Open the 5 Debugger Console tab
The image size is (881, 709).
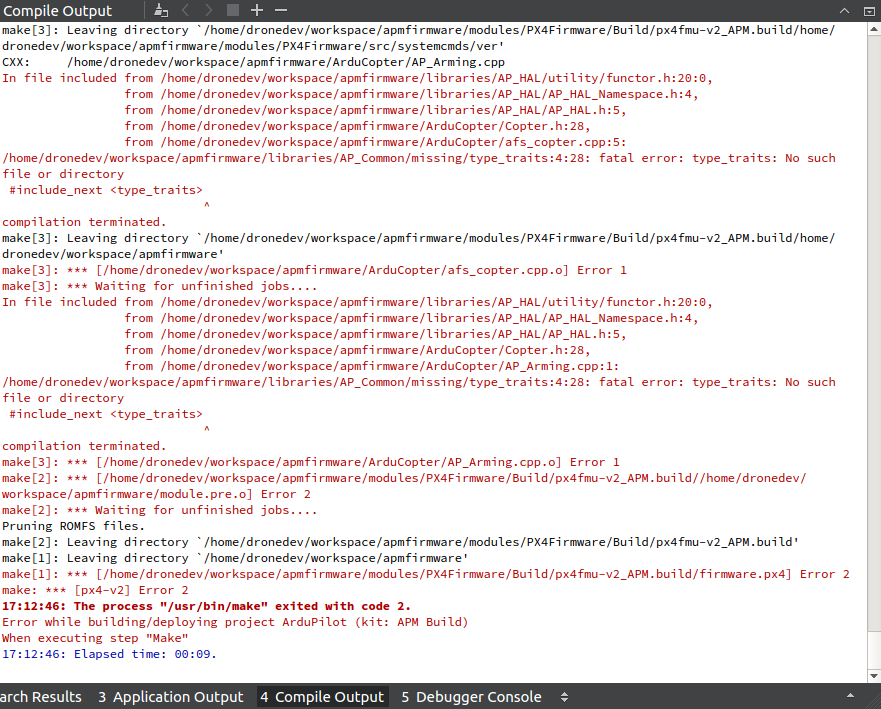pyautogui.click(x=471, y=697)
